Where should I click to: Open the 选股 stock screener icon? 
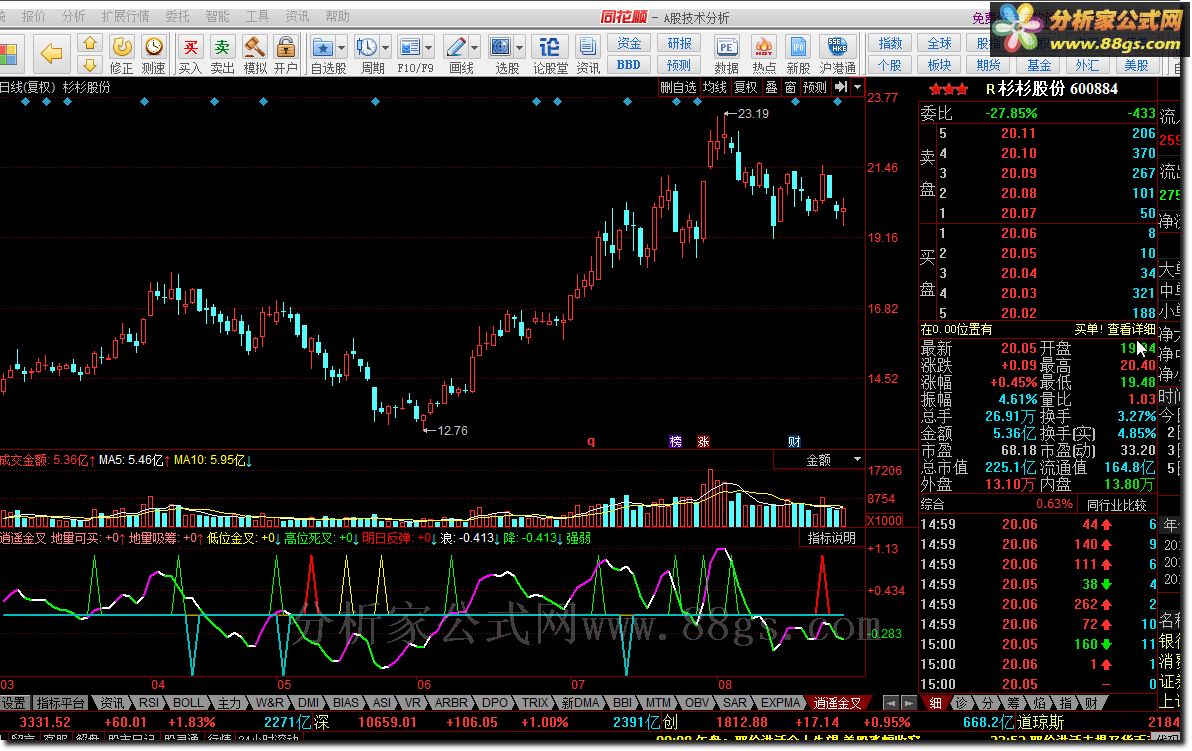pyautogui.click(x=500, y=48)
